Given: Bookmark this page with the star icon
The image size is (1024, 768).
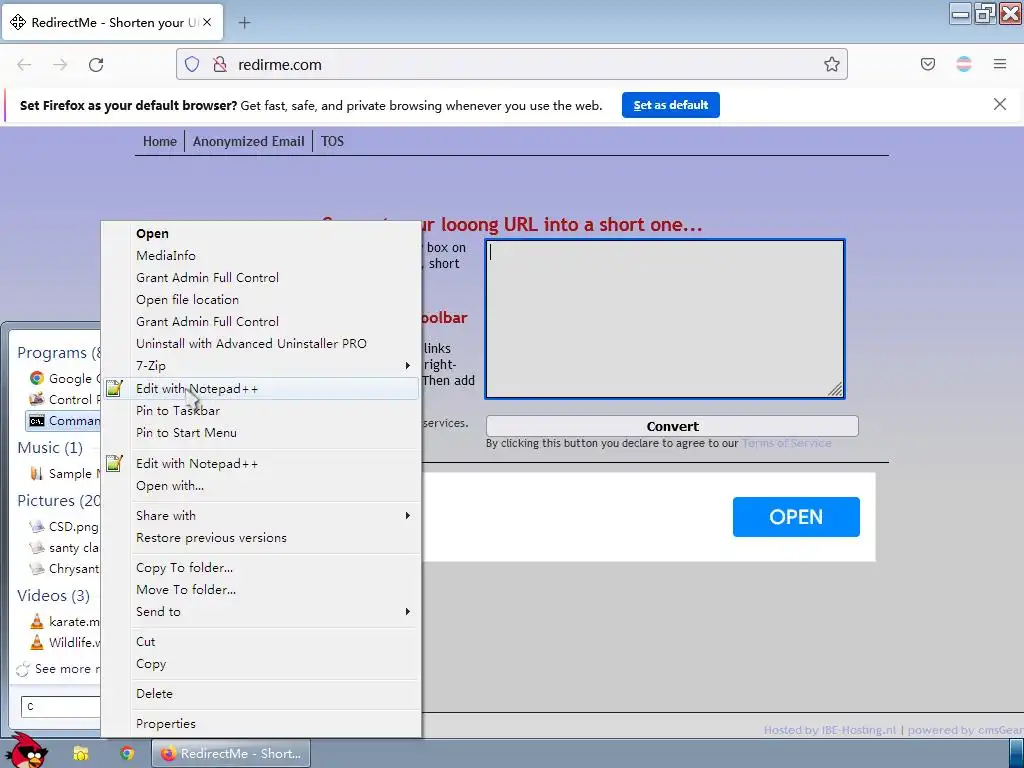Looking at the screenshot, I should point(831,64).
